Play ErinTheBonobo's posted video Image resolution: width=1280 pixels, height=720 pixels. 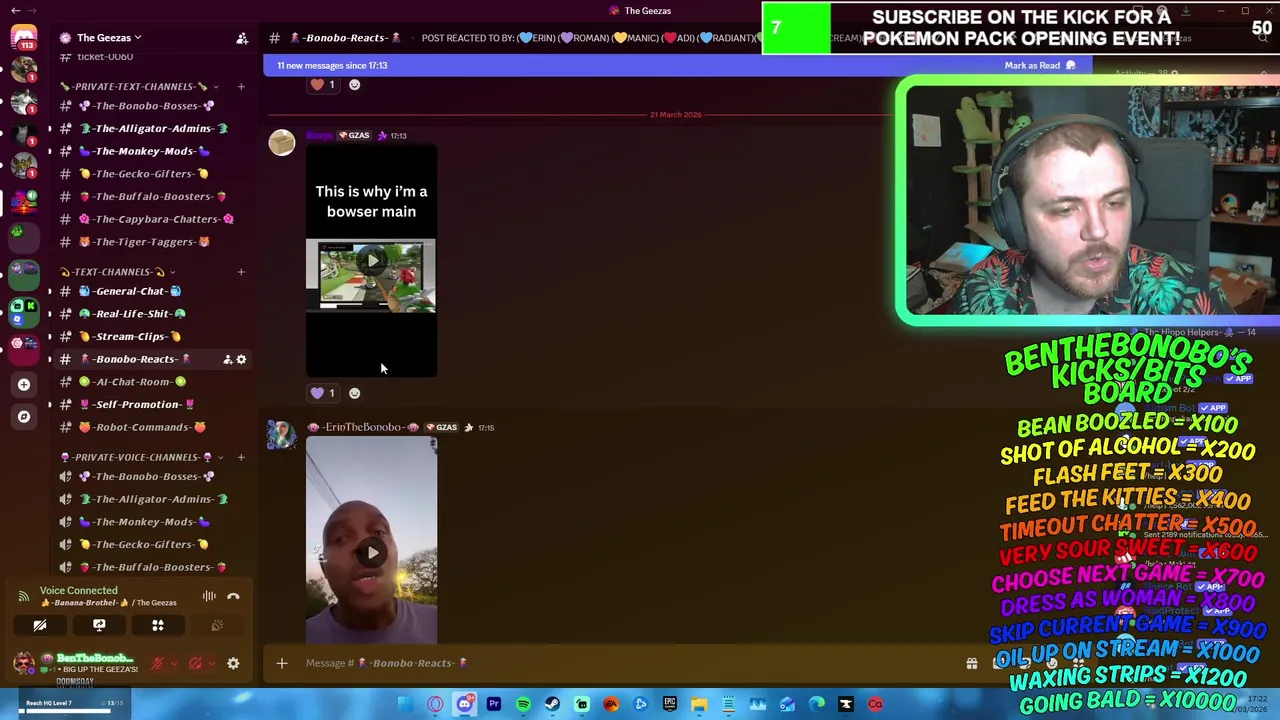pos(372,553)
